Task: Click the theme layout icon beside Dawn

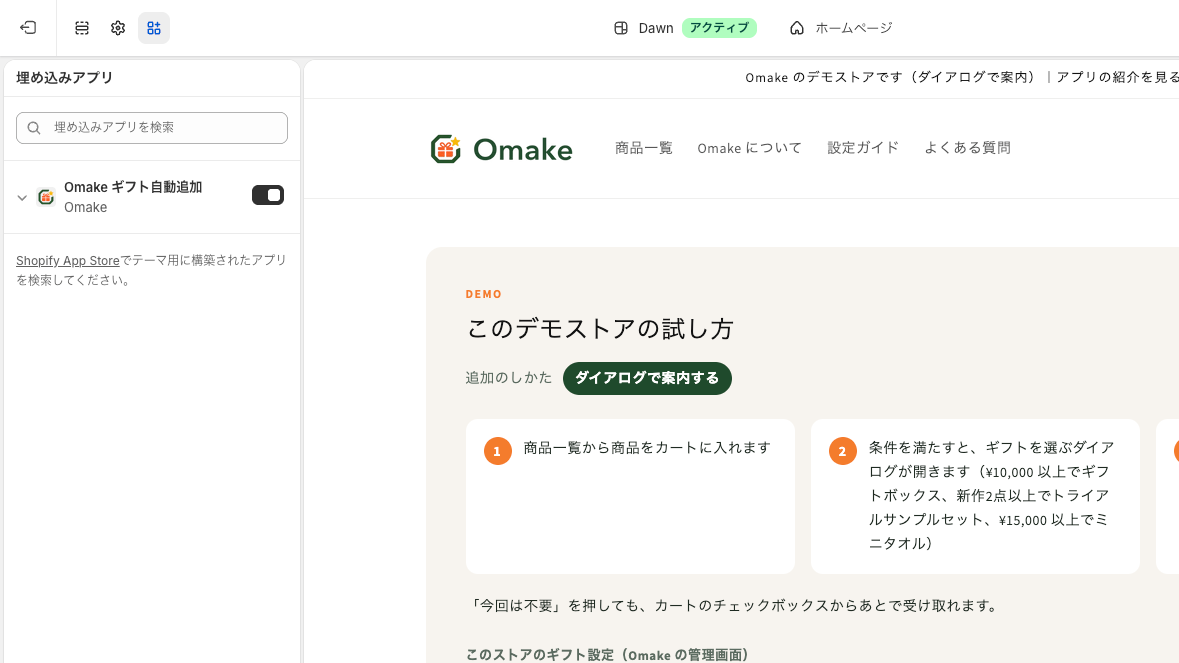Action: (x=621, y=28)
